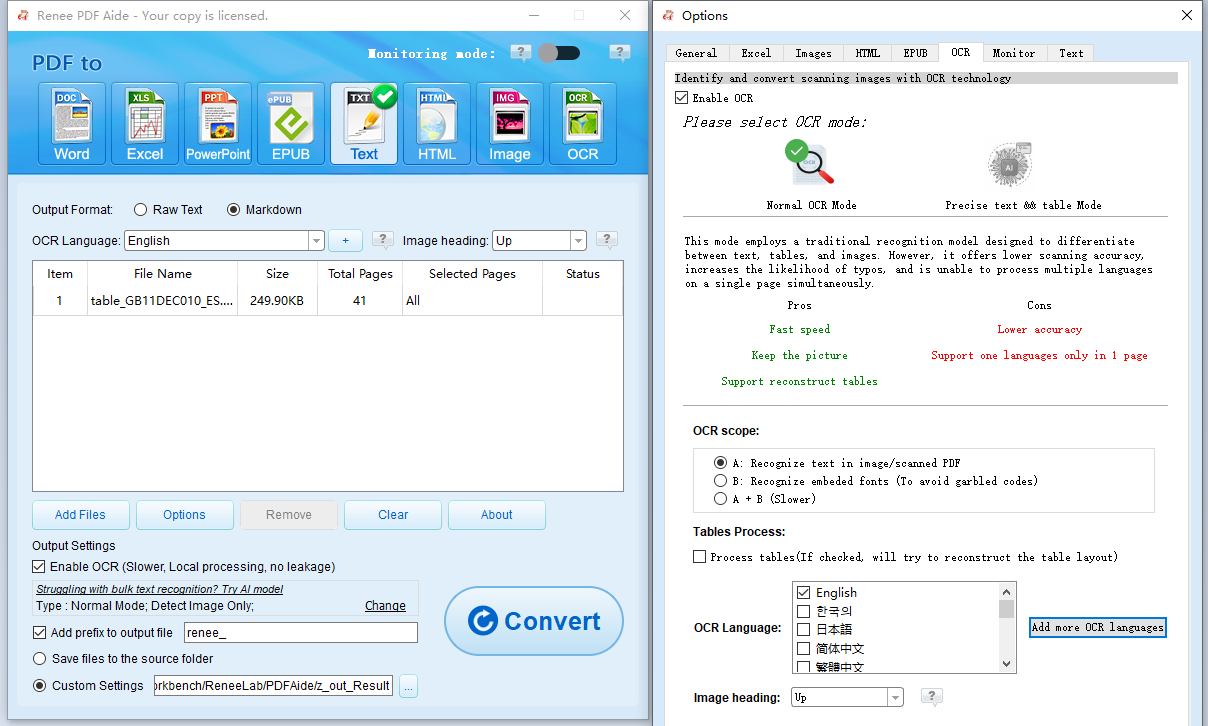Select the Word conversion icon
This screenshot has width=1208, height=726.
click(71, 123)
